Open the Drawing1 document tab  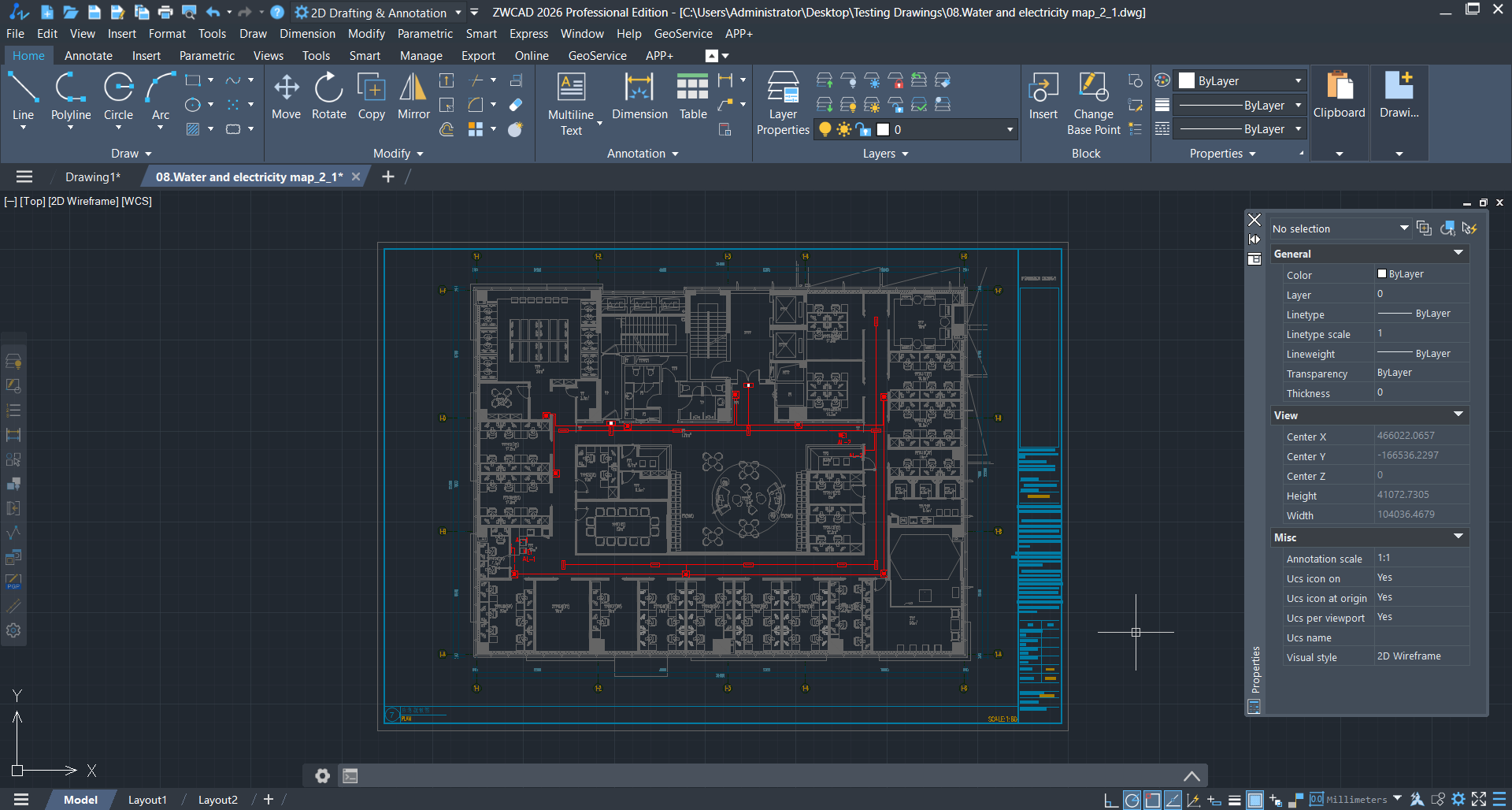(x=93, y=177)
